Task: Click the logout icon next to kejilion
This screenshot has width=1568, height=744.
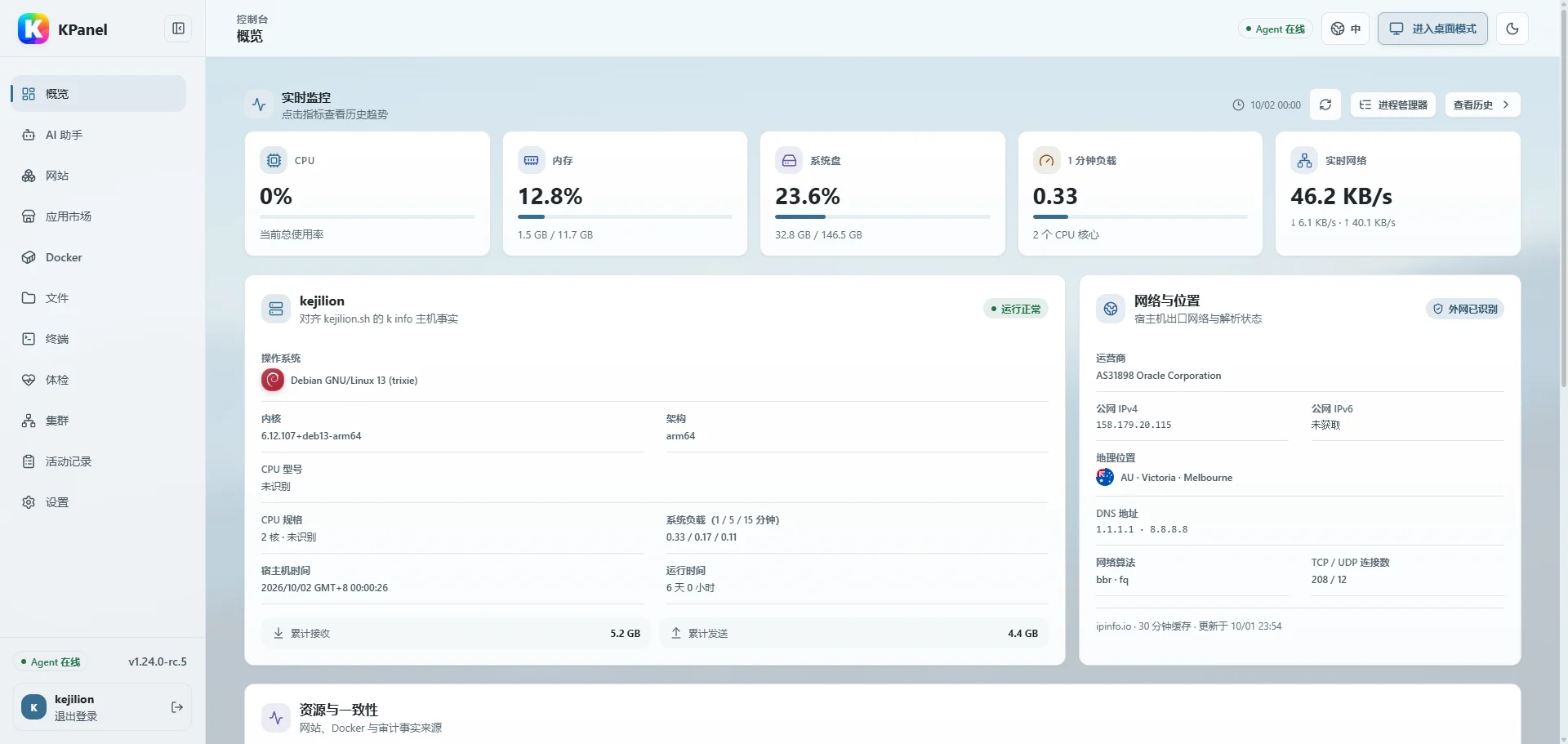Action: pyautogui.click(x=177, y=707)
